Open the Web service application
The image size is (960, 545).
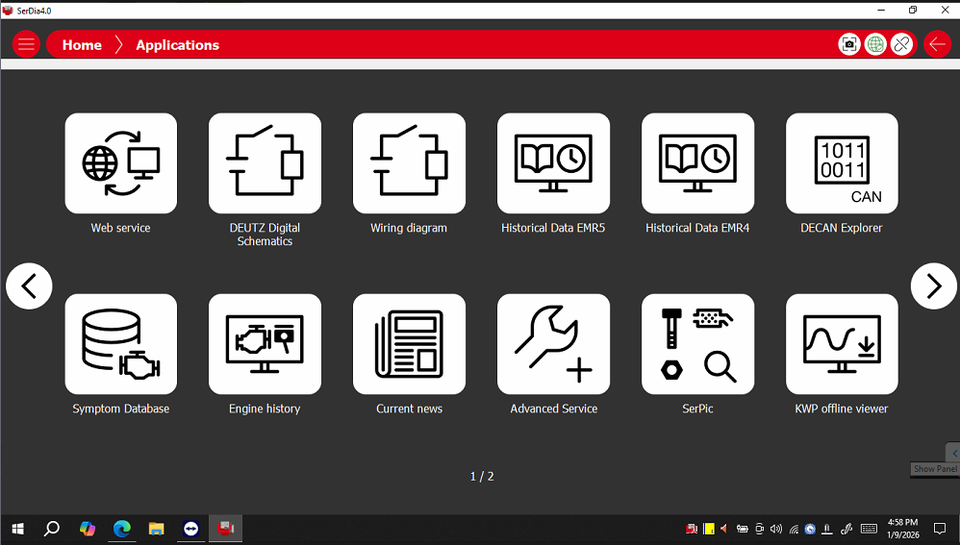pos(121,164)
